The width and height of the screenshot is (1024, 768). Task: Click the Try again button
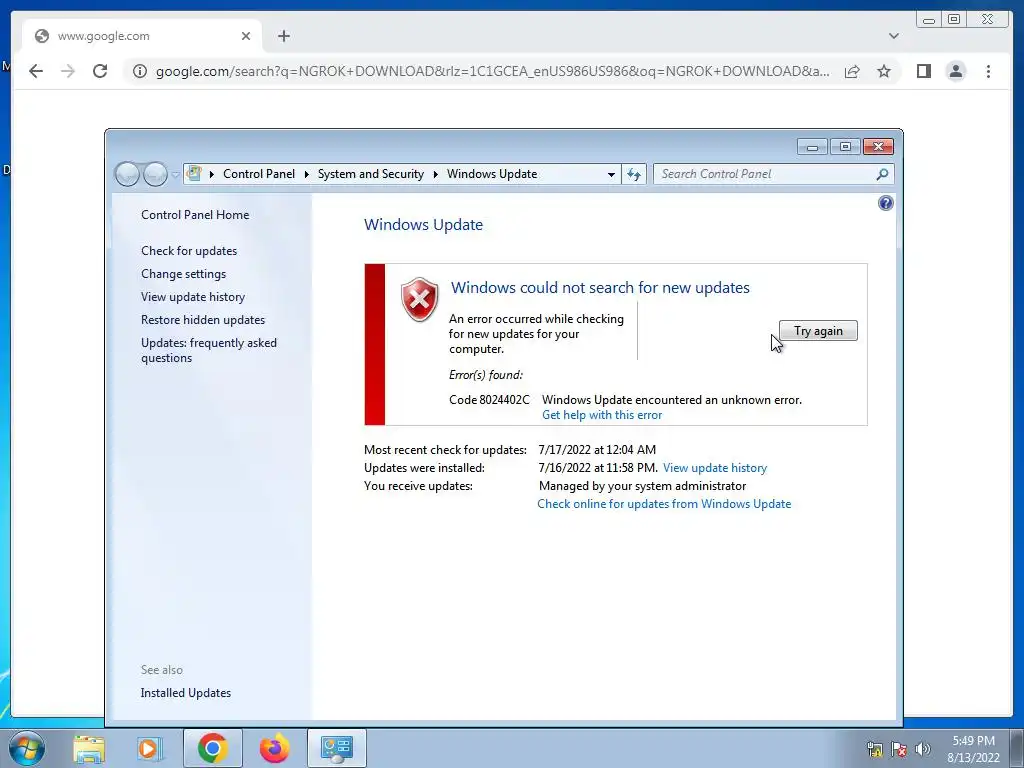818,331
